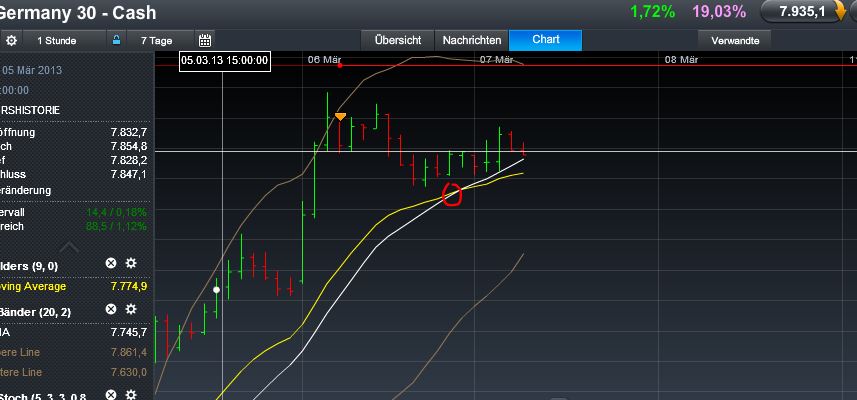
Task: Click the 06 Mär date axis label
Action: (x=325, y=60)
